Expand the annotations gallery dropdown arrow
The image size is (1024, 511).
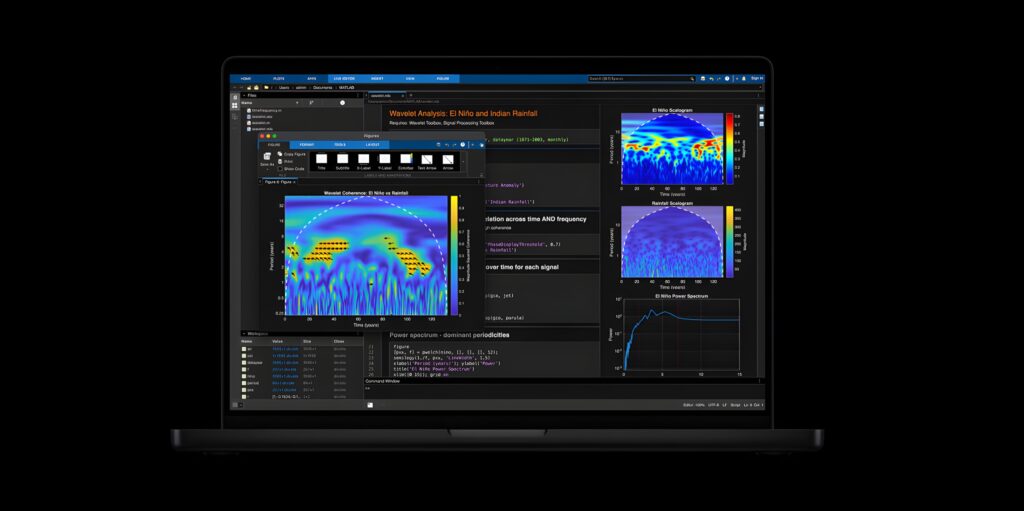point(462,159)
